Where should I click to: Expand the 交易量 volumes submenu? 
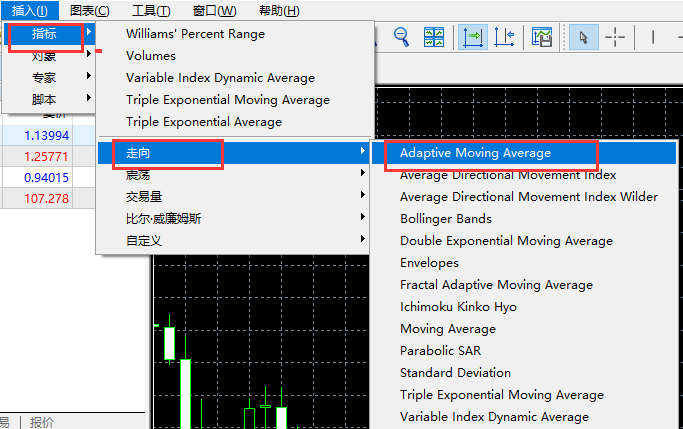pos(233,196)
